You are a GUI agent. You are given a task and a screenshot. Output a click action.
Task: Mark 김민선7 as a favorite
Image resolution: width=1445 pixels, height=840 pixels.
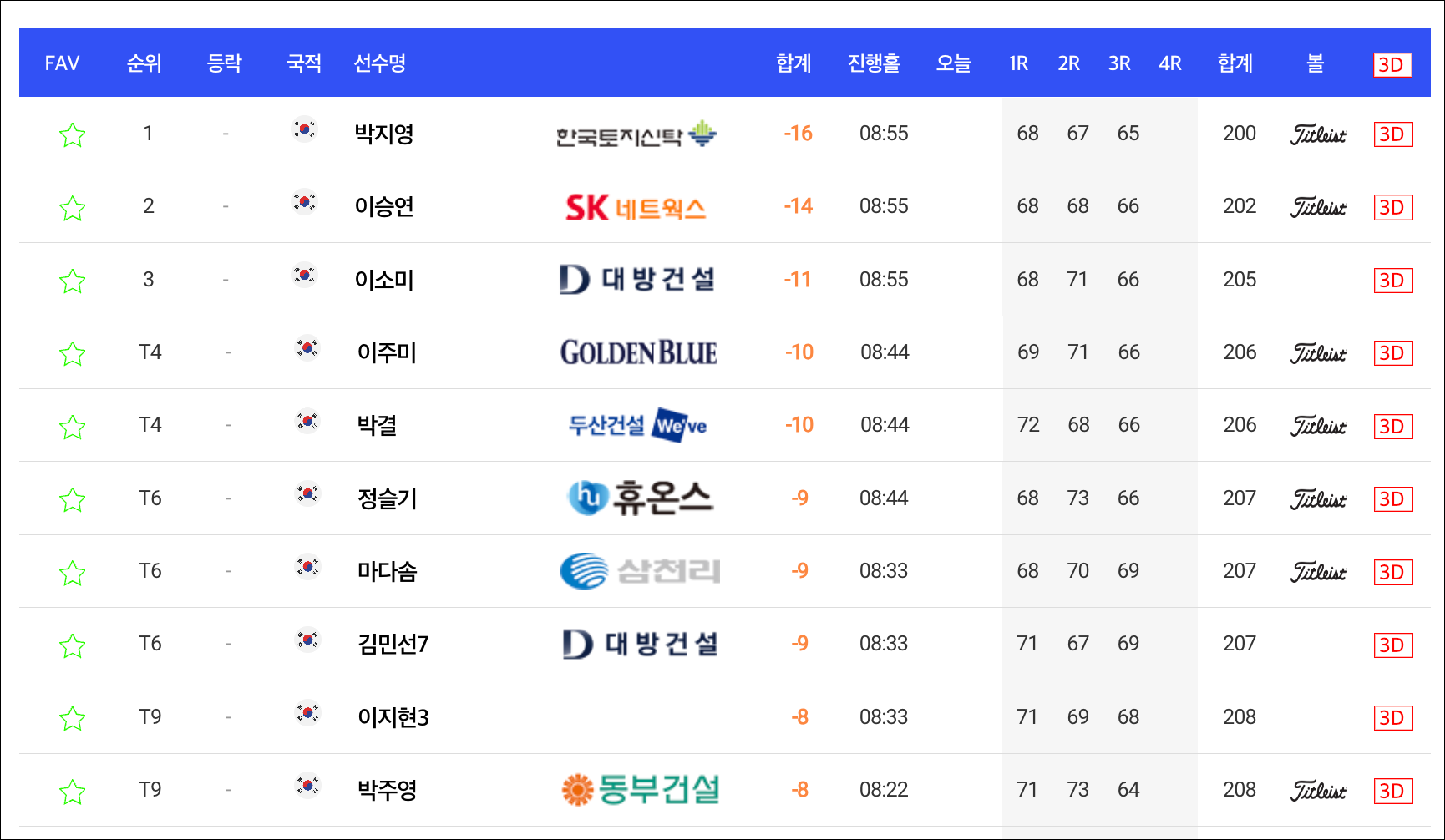point(73,644)
